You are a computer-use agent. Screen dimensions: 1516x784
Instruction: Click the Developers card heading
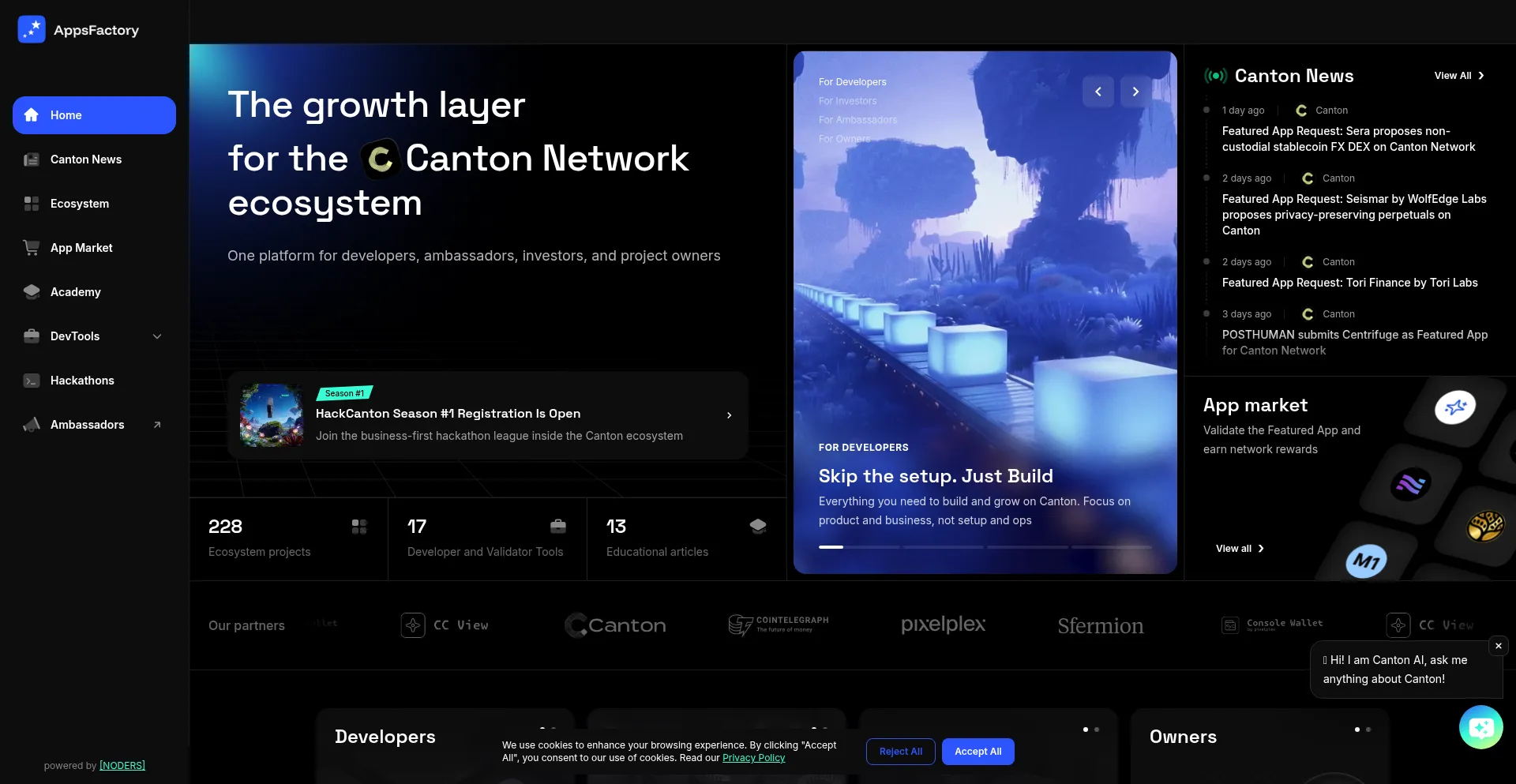[385, 737]
